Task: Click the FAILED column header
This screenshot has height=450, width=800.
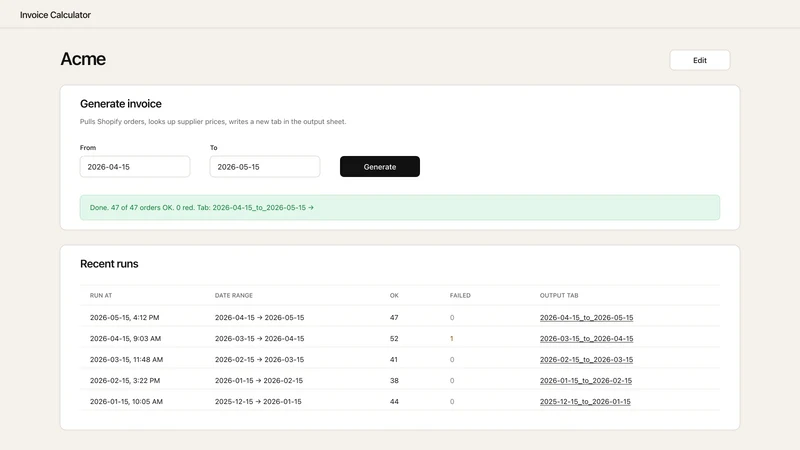Action: [460, 295]
